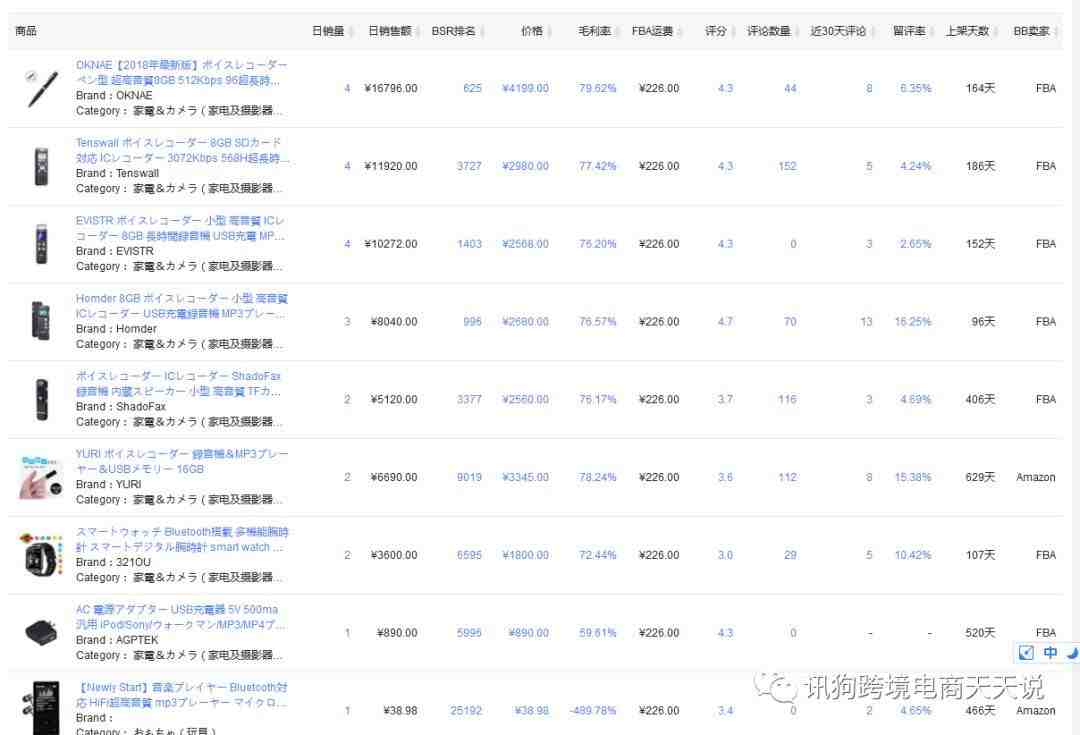This screenshot has height=735, width=1080.
Task: Click the first square icon on the input method bar
Action: coord(1026,652)
